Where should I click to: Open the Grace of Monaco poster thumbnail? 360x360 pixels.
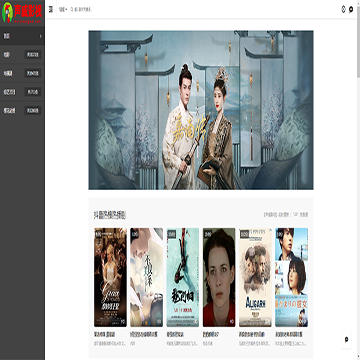click(110, 277)
